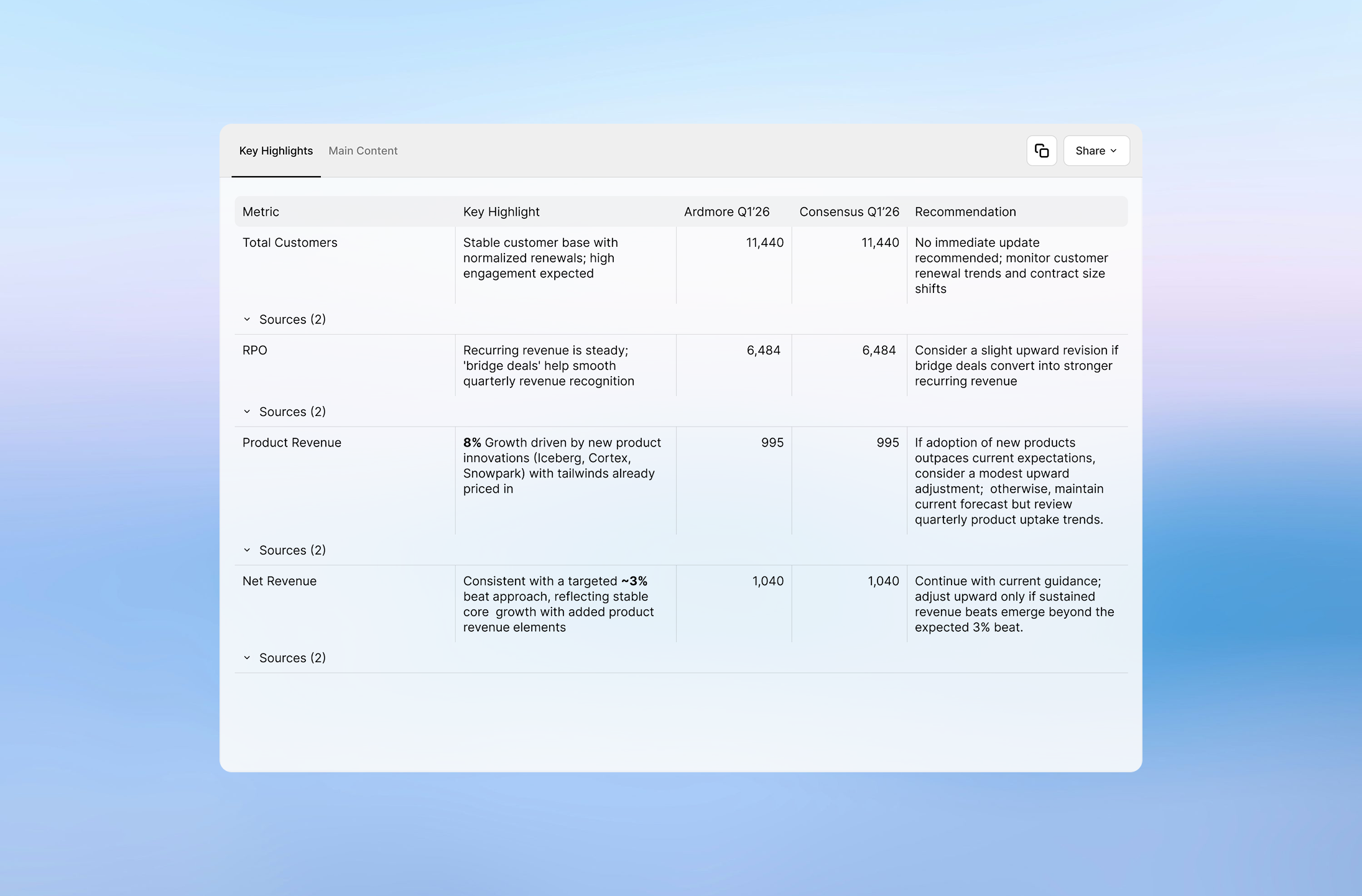The width and height of the screenshot is (1362, 896).
Task: Click the Ardmore value 6,484 for RPO
Action: [x=763, y=350]
